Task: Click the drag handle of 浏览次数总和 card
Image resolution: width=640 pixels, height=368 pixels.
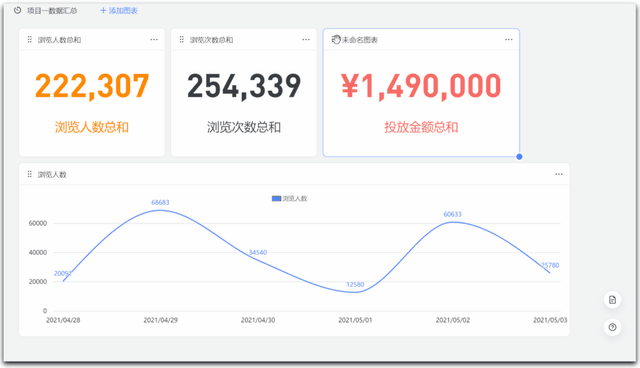Action: tap(182, 39)
